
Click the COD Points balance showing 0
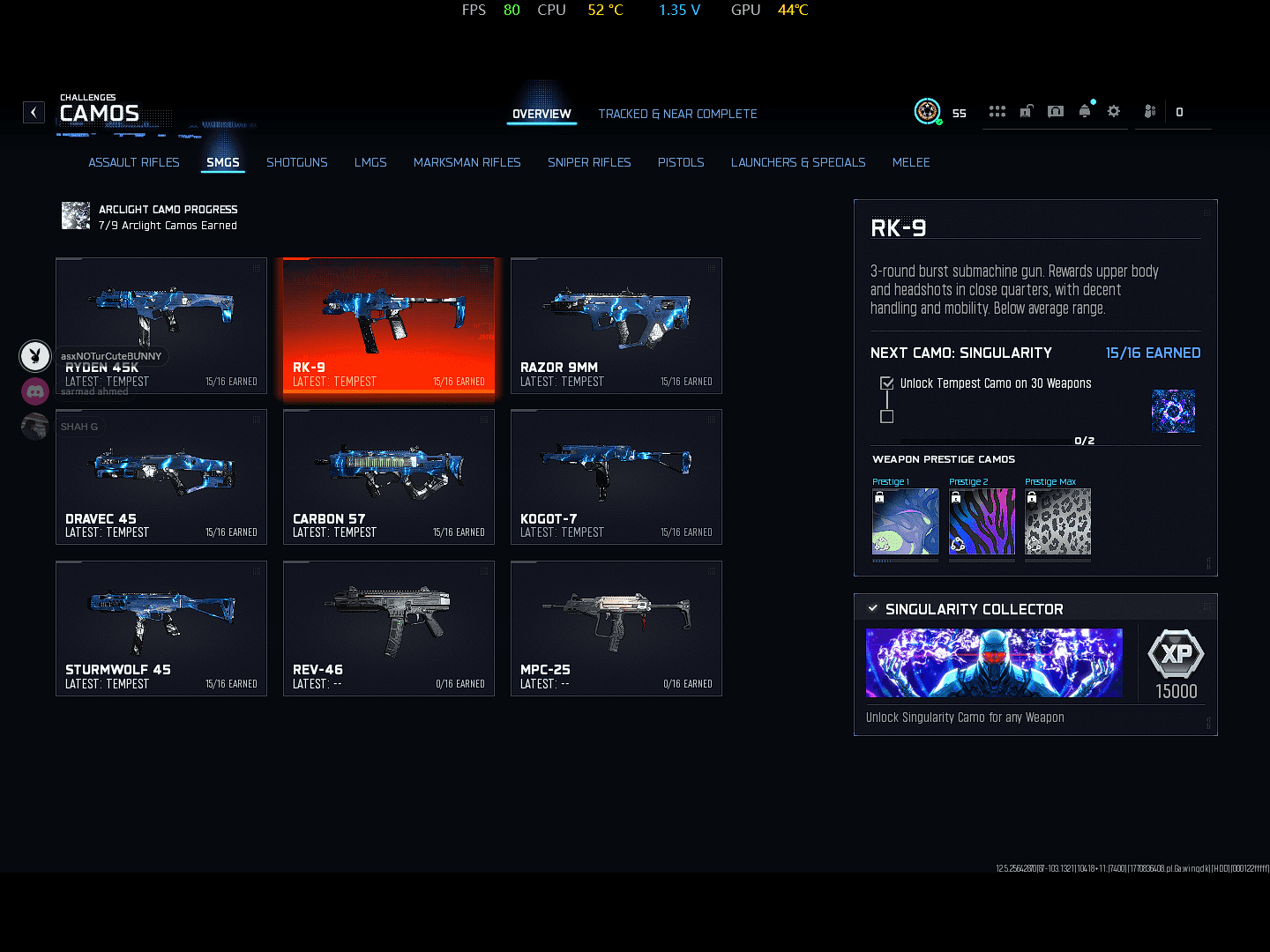(1179, 112)
